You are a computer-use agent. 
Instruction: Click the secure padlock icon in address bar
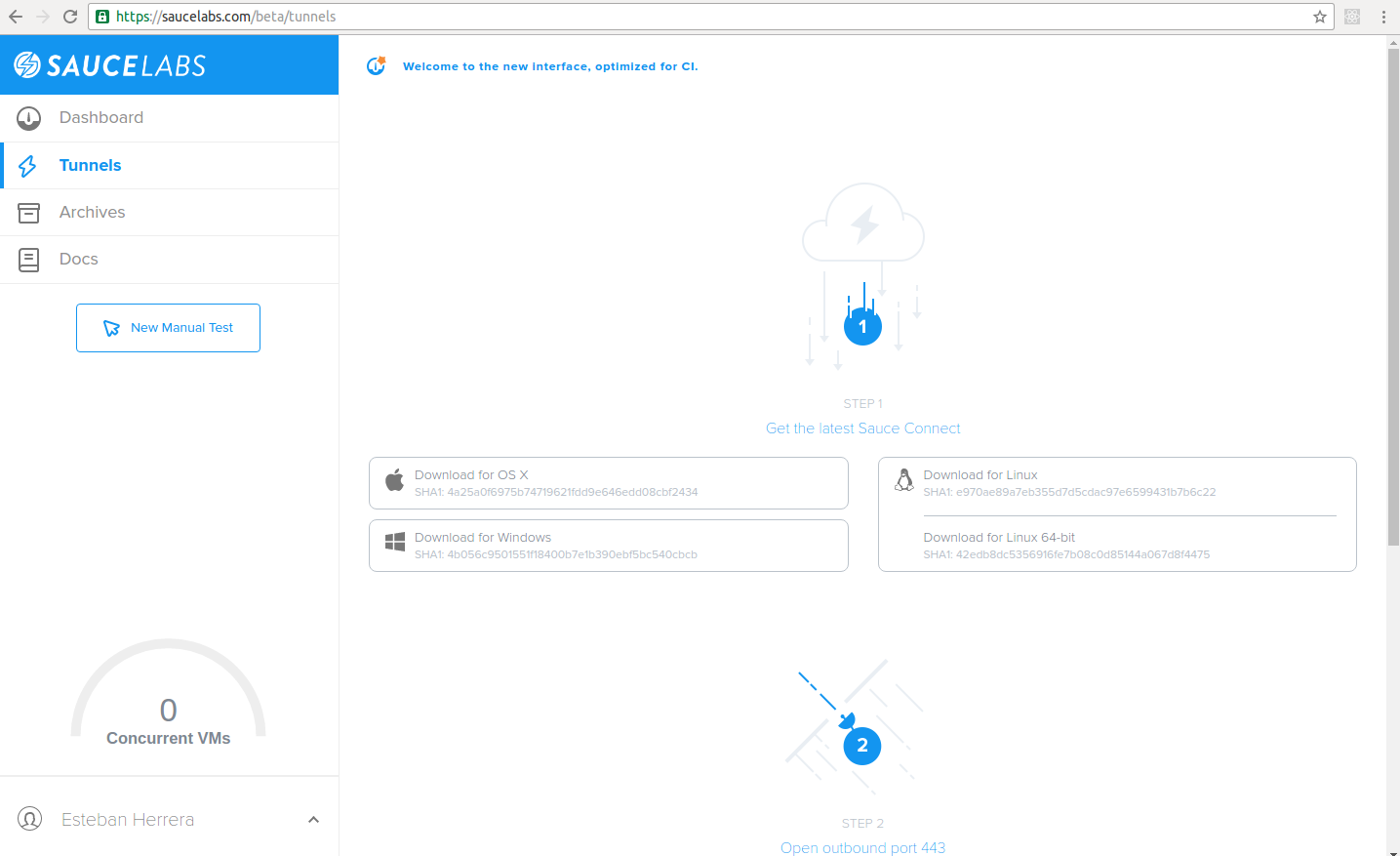tap(102, 17)
